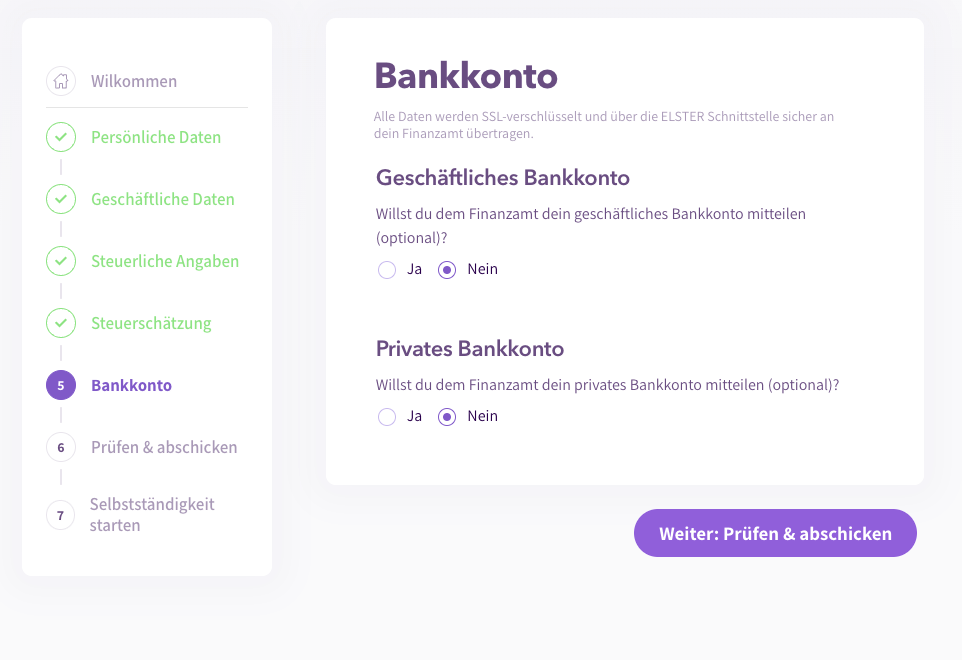Screen dimensions: 962x660
Task: Click the purple step circle numbered 5
Action: tap(60, 385)
